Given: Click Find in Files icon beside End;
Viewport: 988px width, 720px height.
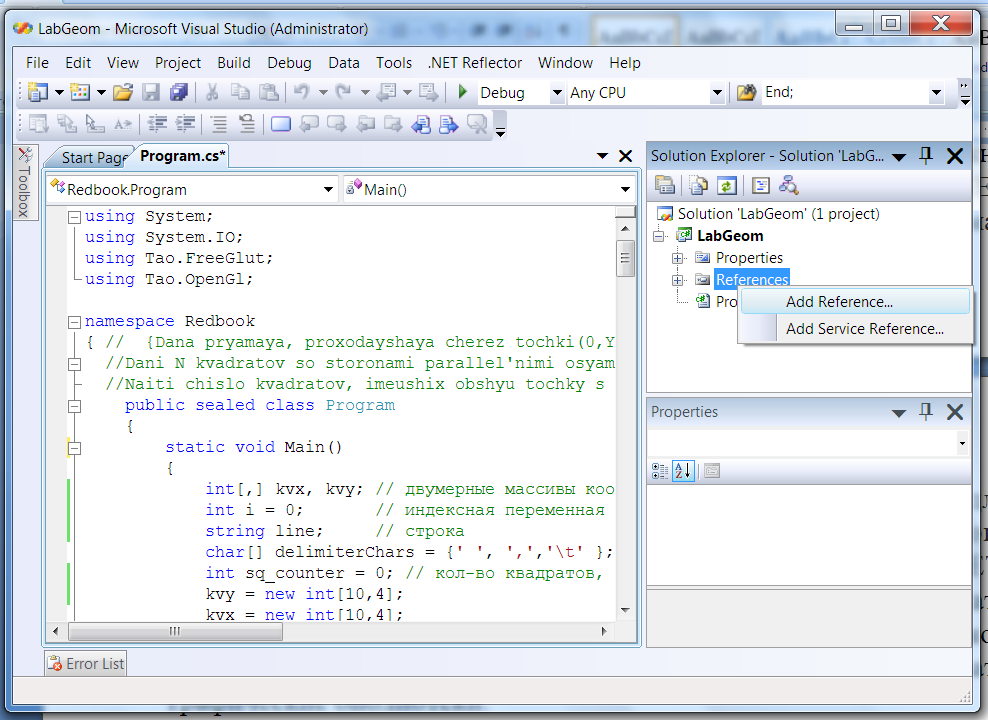Looking at the screenshot, I should (747, 93).
